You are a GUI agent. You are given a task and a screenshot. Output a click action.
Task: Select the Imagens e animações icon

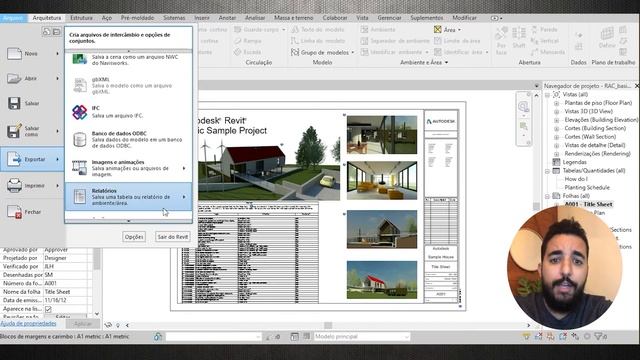point(79,168)
